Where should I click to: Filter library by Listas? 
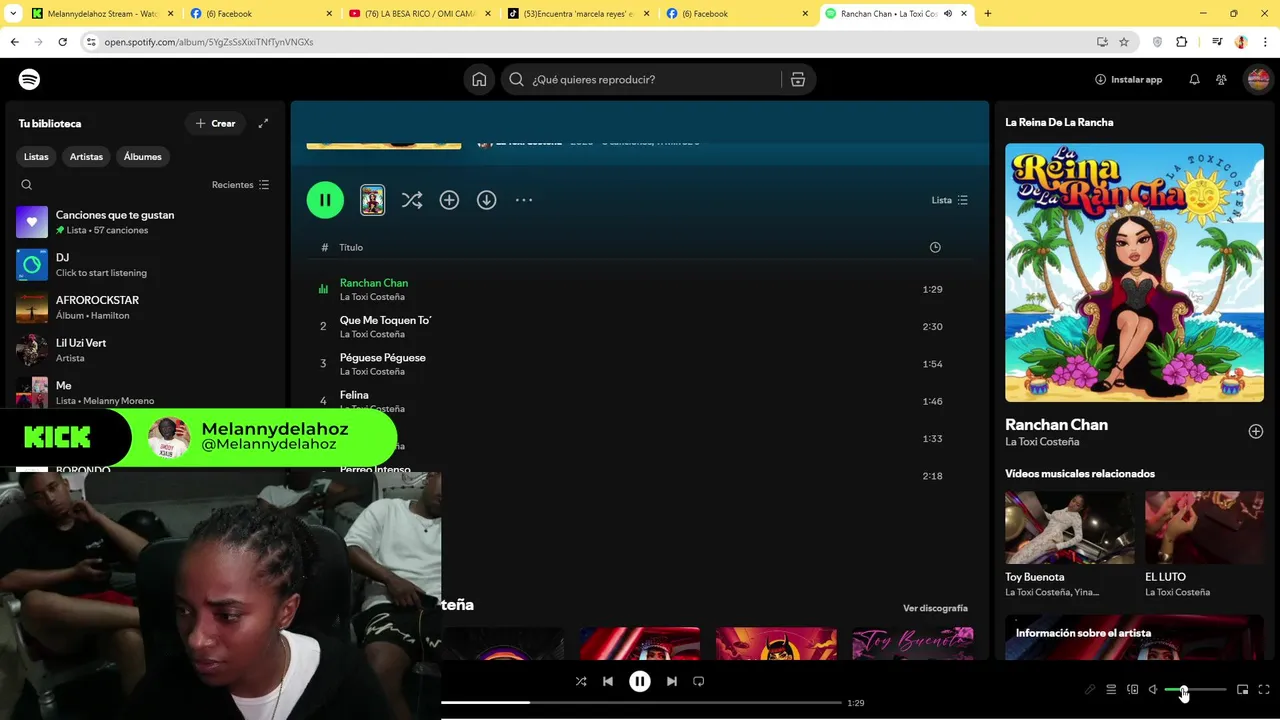coord(36,156)
